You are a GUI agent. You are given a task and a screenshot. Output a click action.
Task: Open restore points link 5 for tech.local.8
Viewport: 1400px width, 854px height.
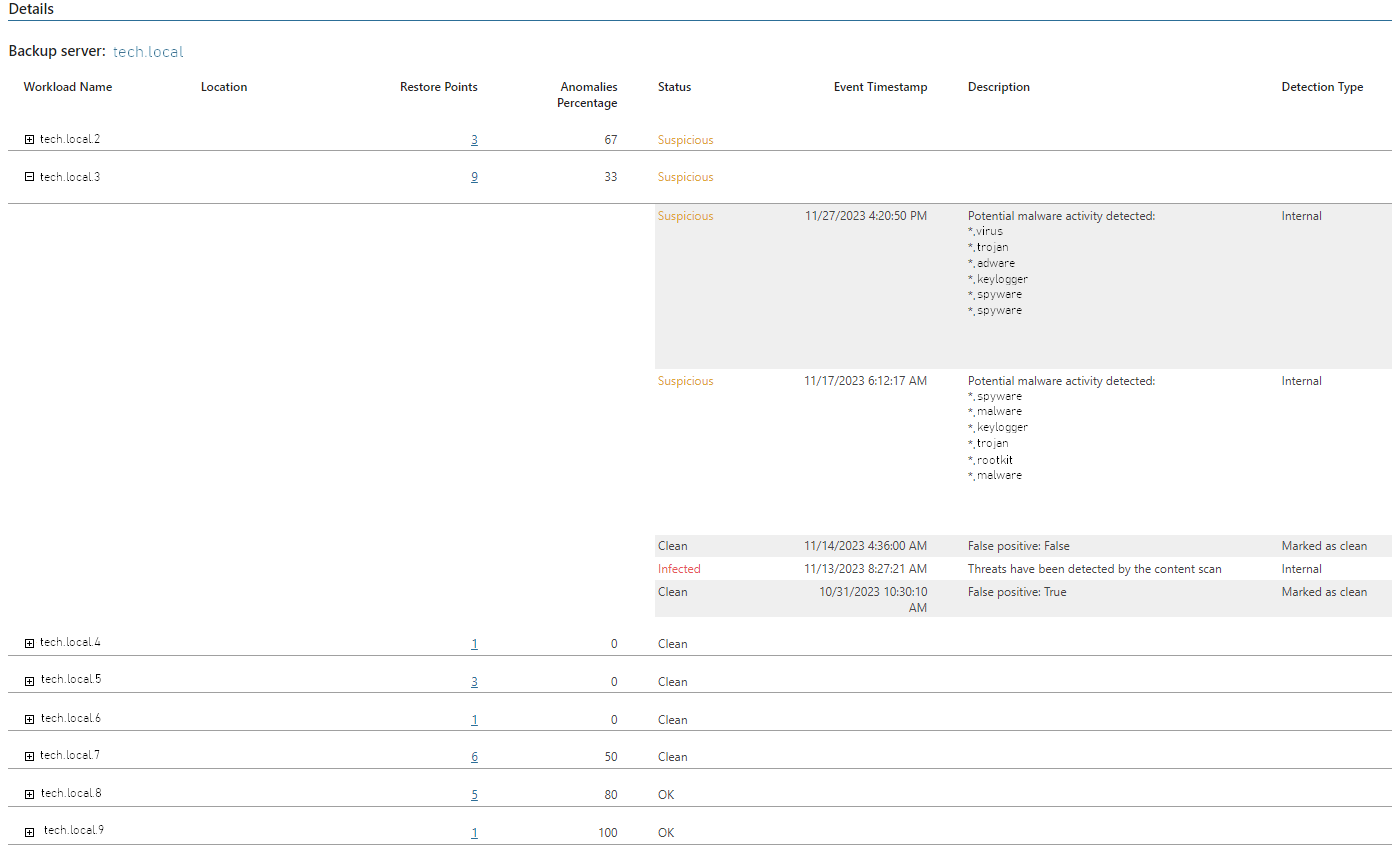[x=474, y=795]
